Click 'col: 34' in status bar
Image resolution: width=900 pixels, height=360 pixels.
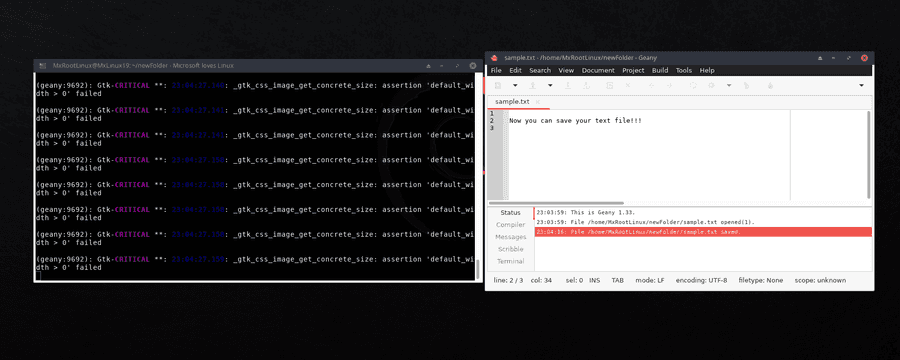540,280
